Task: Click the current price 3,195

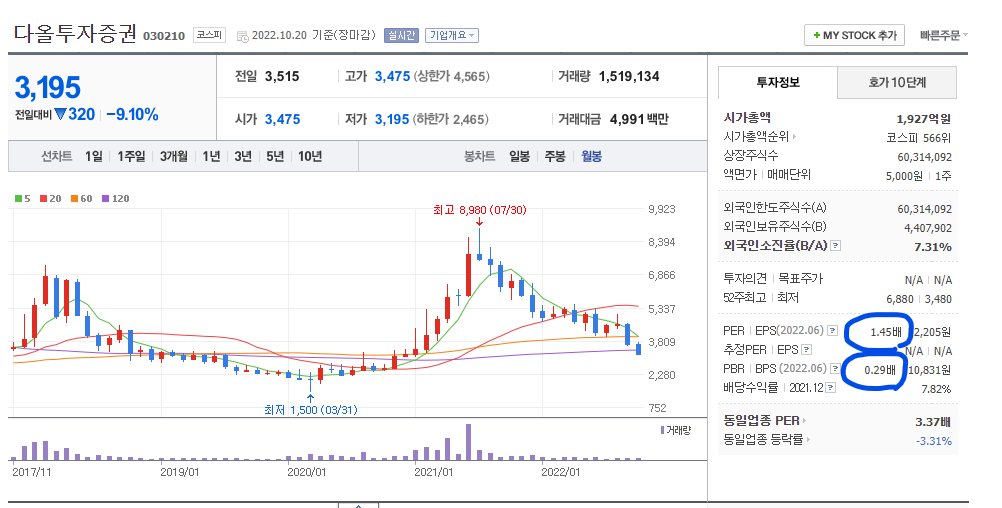Action: [x=48, y=88]
